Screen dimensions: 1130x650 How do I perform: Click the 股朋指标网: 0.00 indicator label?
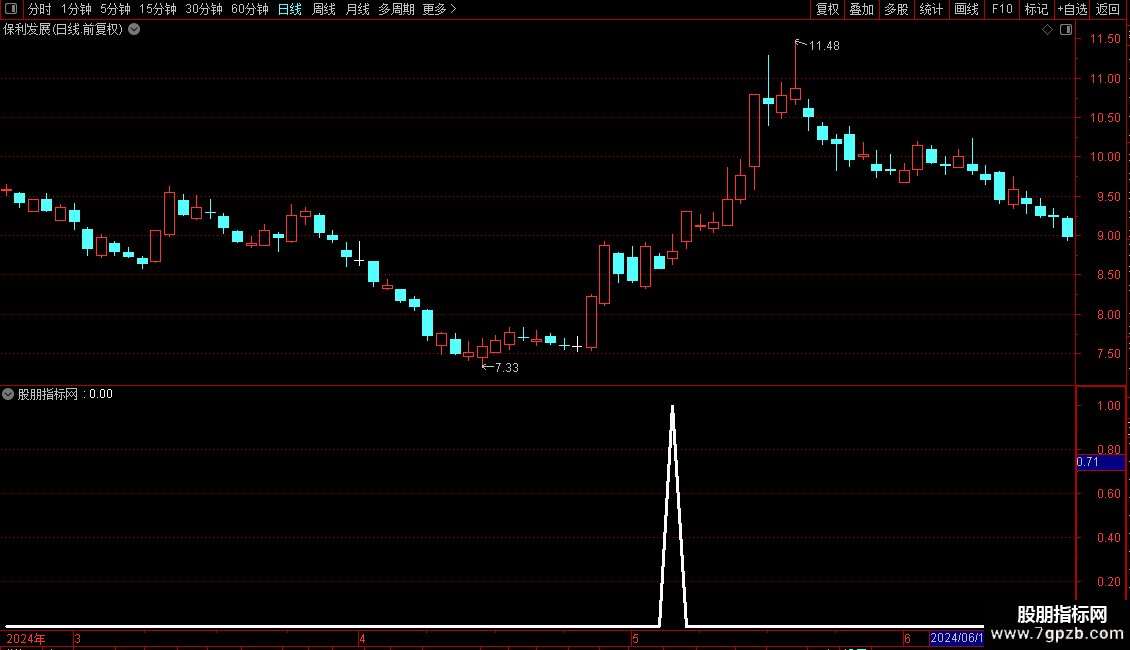pos(65,394)
